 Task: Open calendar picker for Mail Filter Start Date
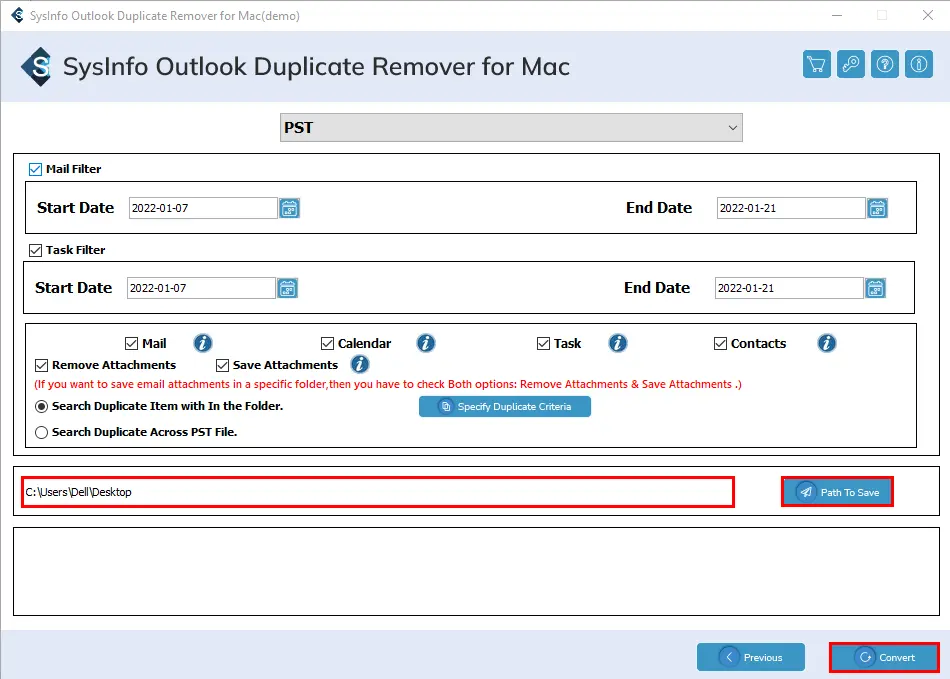(290, 208)
